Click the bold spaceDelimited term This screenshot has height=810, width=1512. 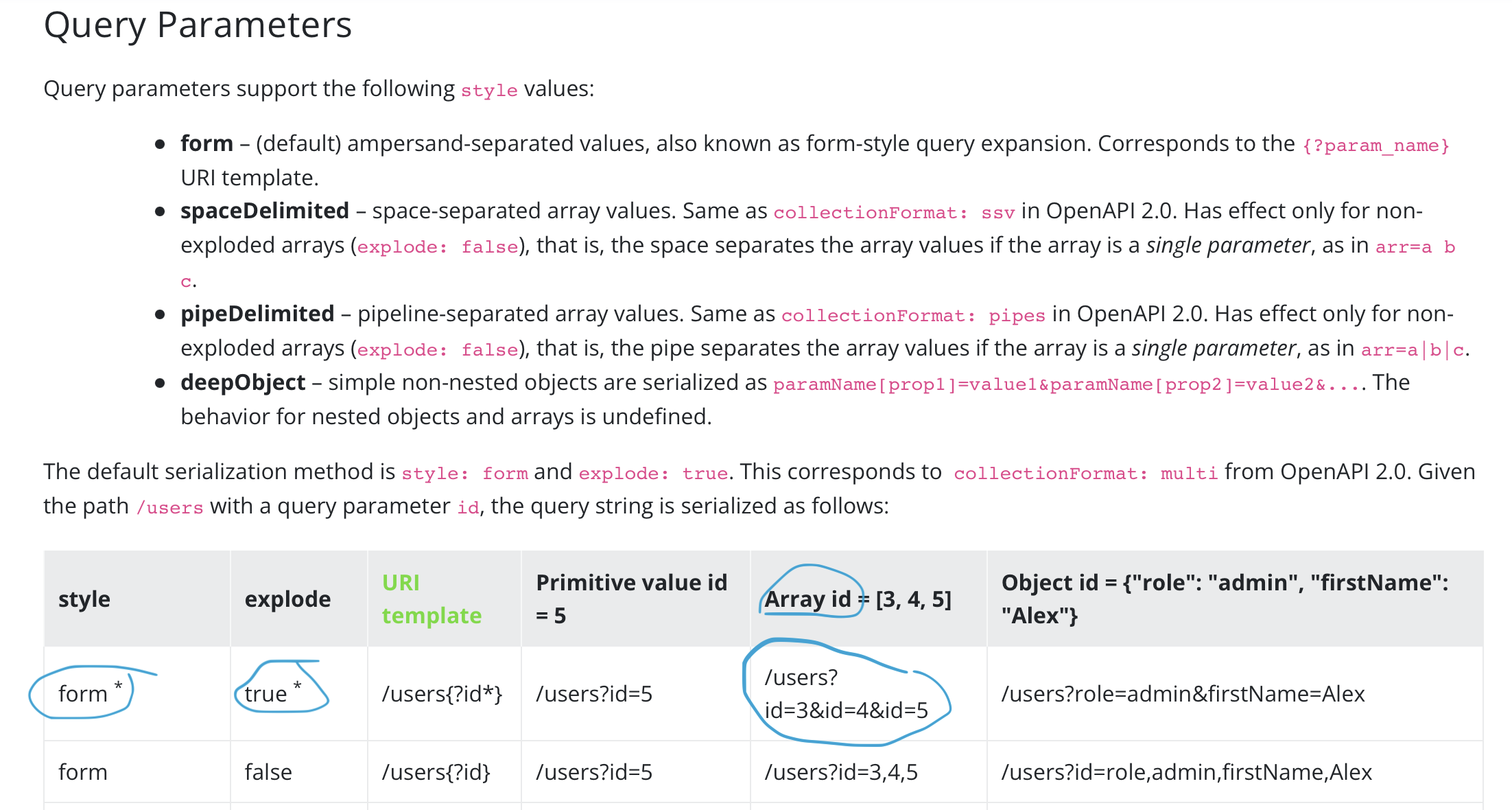(265, 211)
